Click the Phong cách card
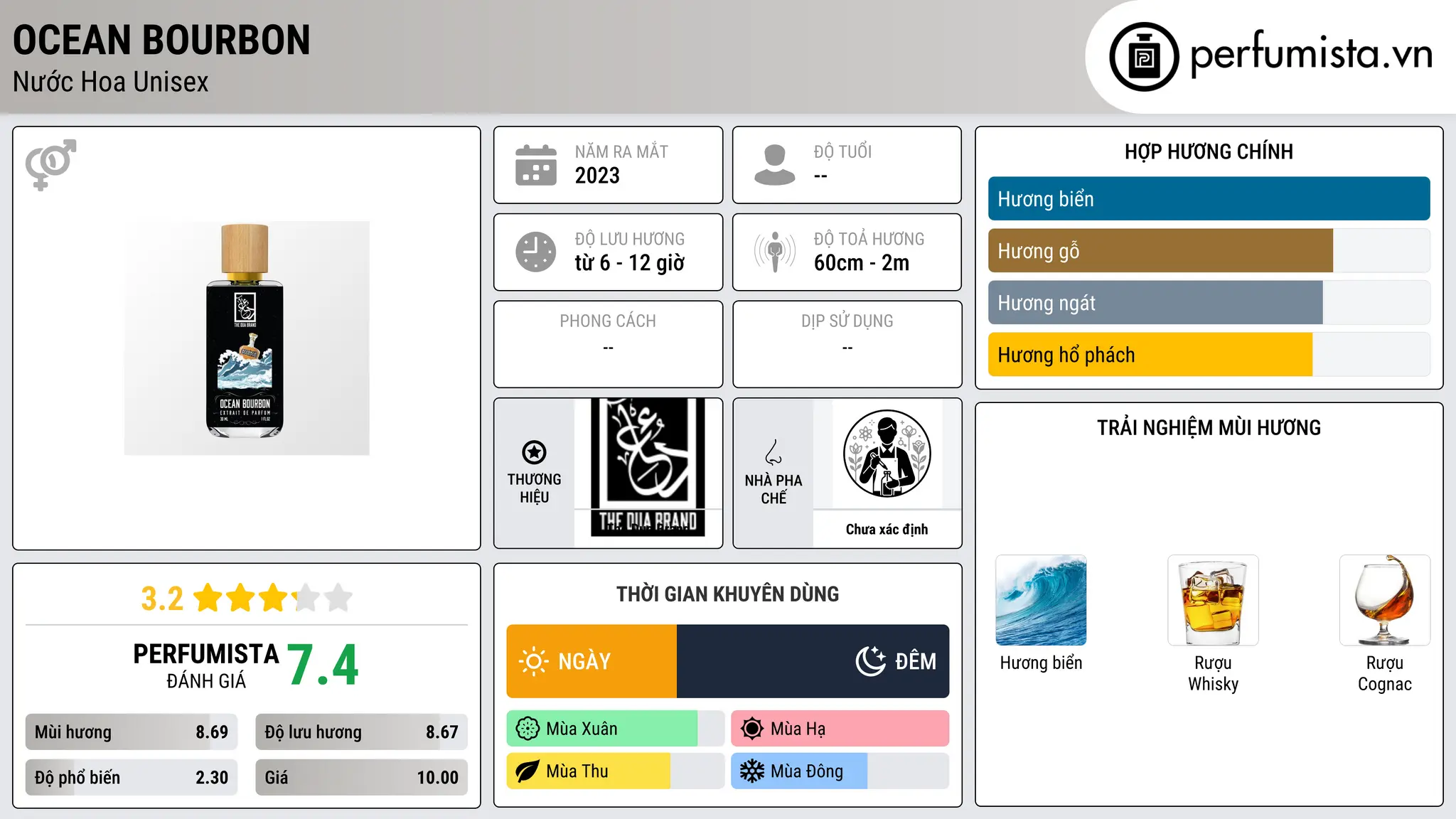Viewport: 1456px width, 819px height. (x=609, y=344)
